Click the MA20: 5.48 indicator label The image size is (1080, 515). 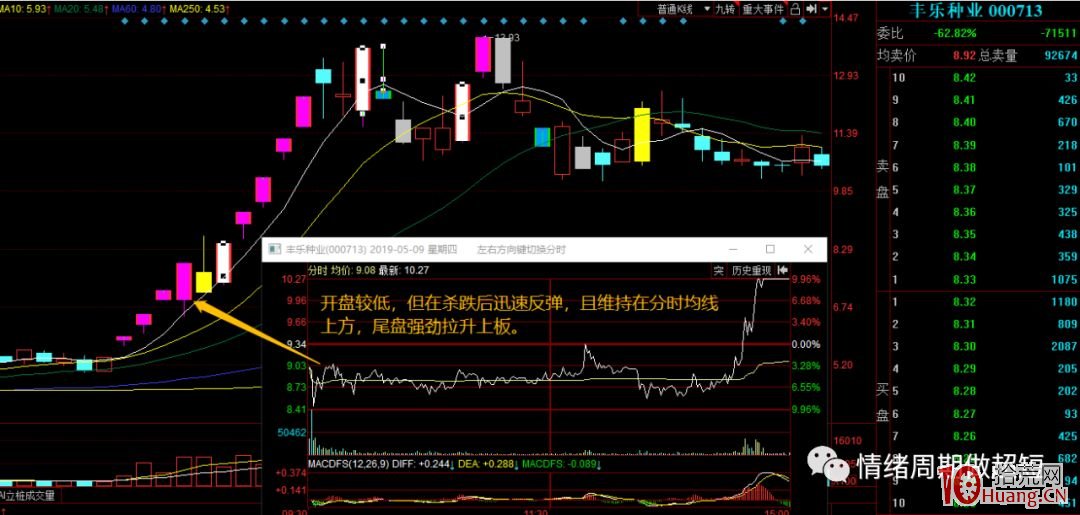pos(81,9)
